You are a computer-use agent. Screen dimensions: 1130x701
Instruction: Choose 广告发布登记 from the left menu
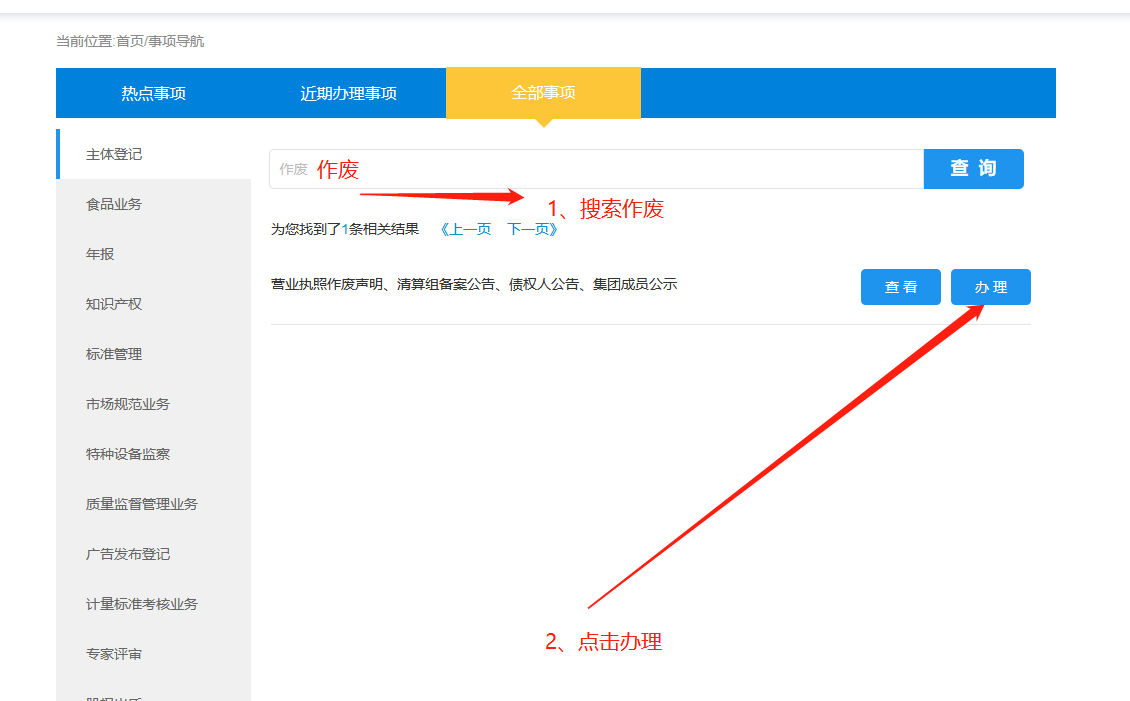click(128, 554)
